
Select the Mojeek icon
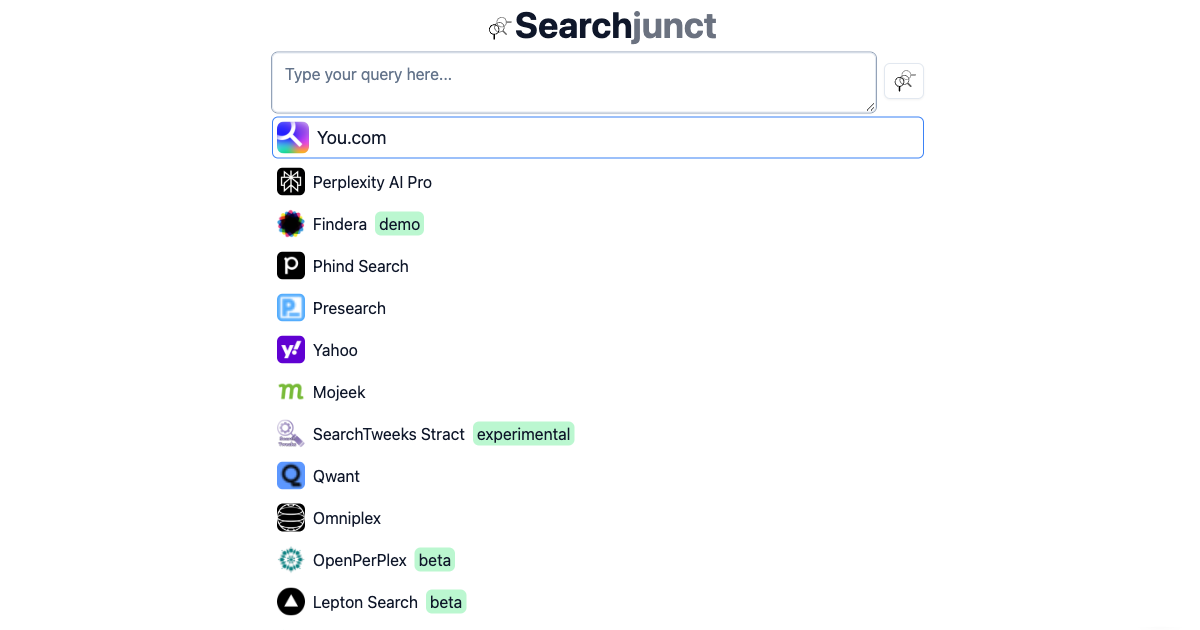[x=290, y=391]
